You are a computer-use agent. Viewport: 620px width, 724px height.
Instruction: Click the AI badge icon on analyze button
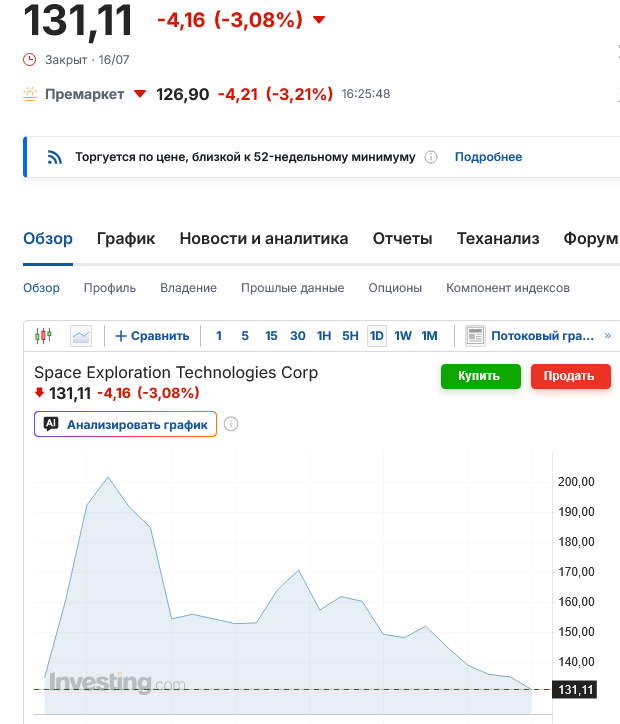tap(51, 423)
